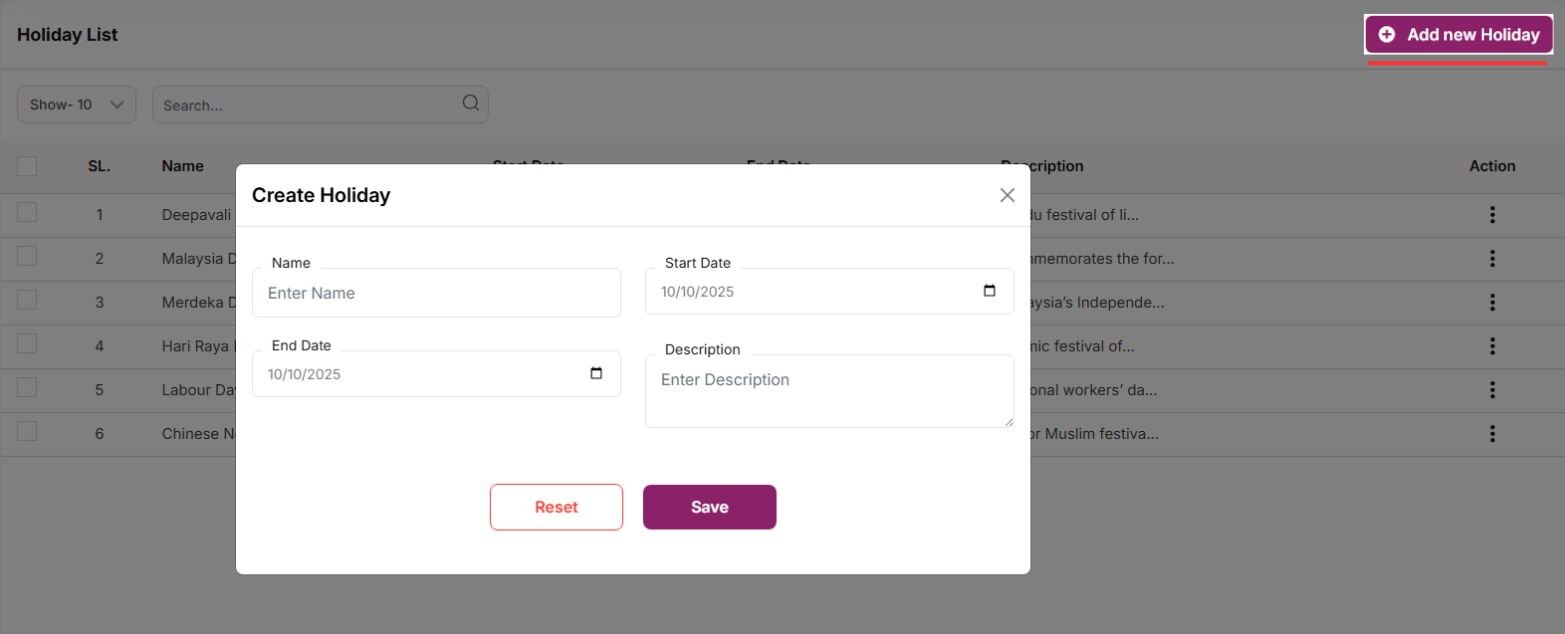The width and height of the screenshot is (1565, 634).
Task: Open kebab menu for row 4
Action: coord(1492,346)
